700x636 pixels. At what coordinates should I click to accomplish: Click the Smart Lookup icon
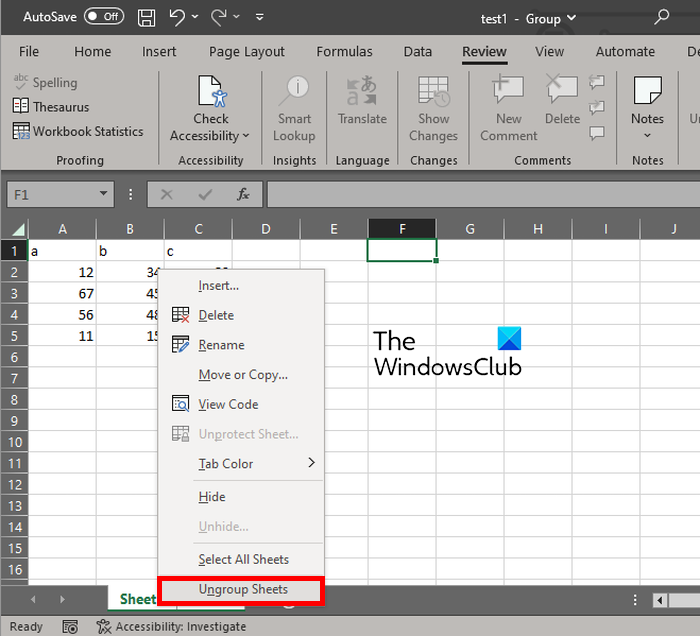(294, 91)
